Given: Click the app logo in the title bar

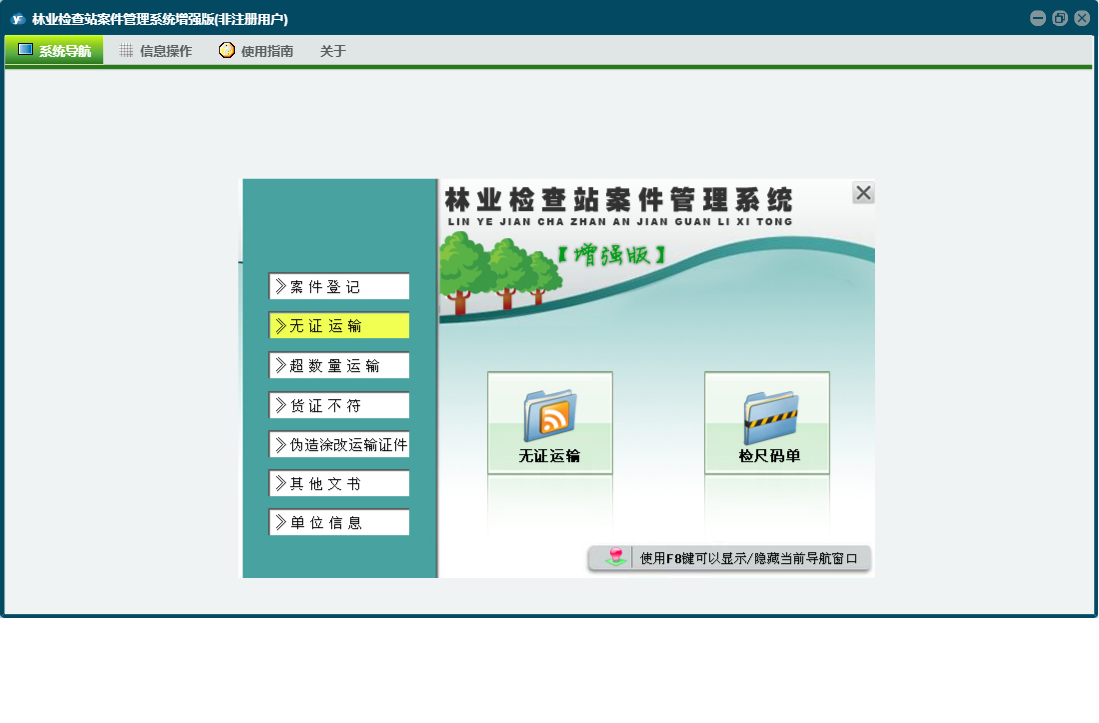Looking at the screenshot, I should [x=17, y=19].
